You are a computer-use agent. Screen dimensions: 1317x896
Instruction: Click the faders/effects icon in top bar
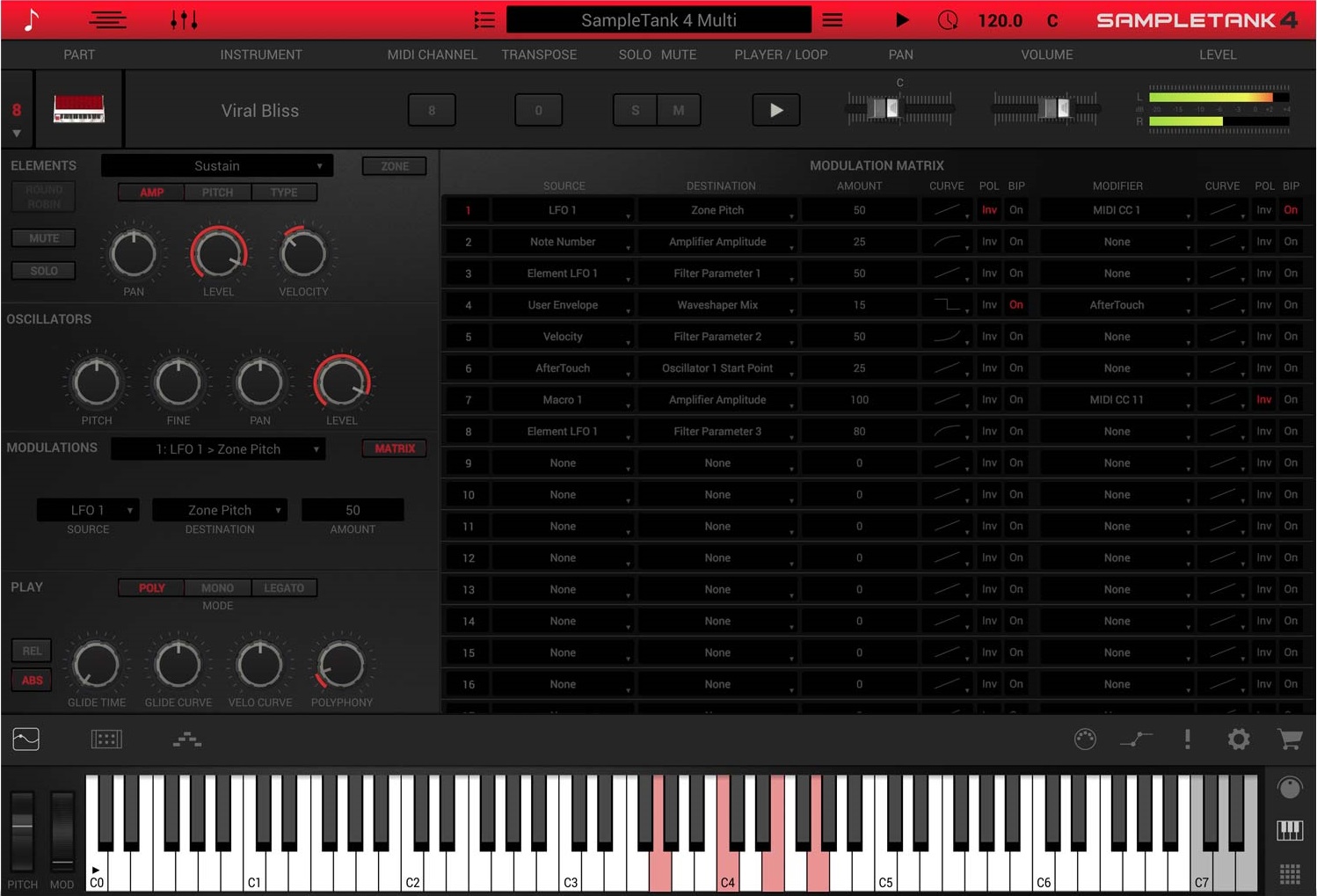pyautogui.click(x=184, y=19)
